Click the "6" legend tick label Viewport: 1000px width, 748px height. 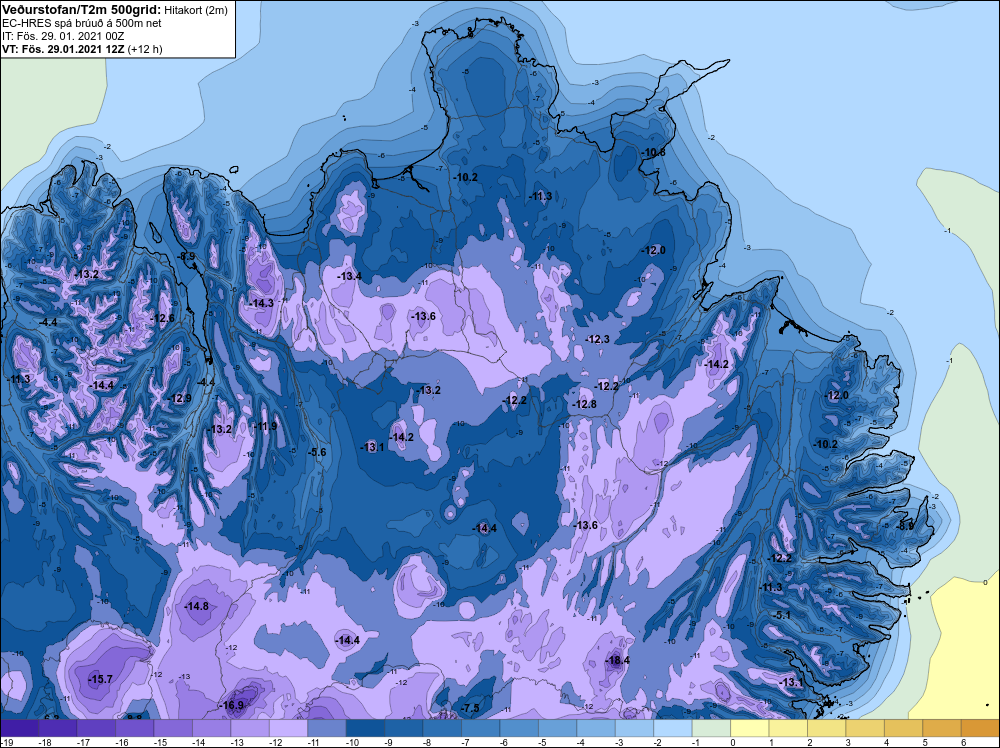pos(963,742)
